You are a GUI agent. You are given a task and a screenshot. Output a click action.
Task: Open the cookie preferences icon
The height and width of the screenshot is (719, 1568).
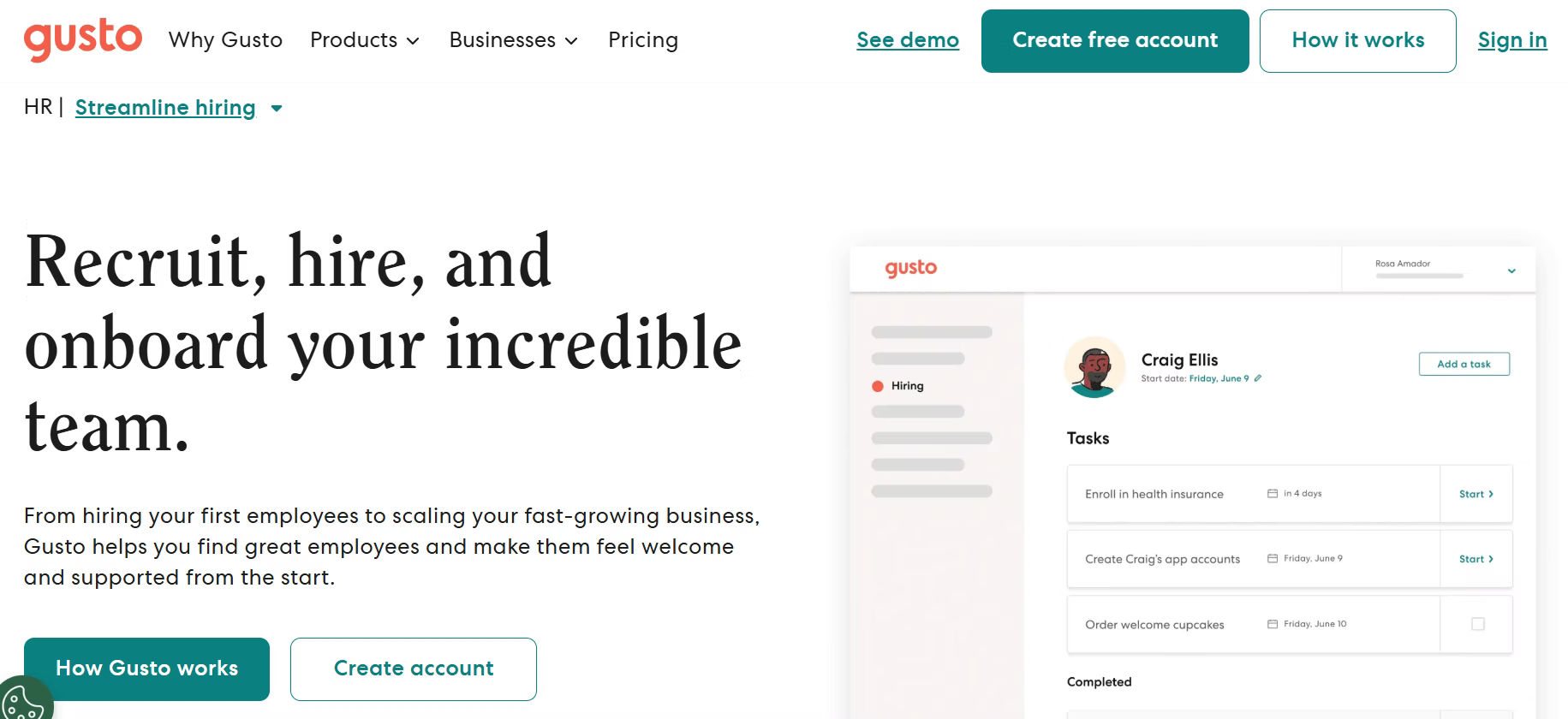[x=24, y=700]
